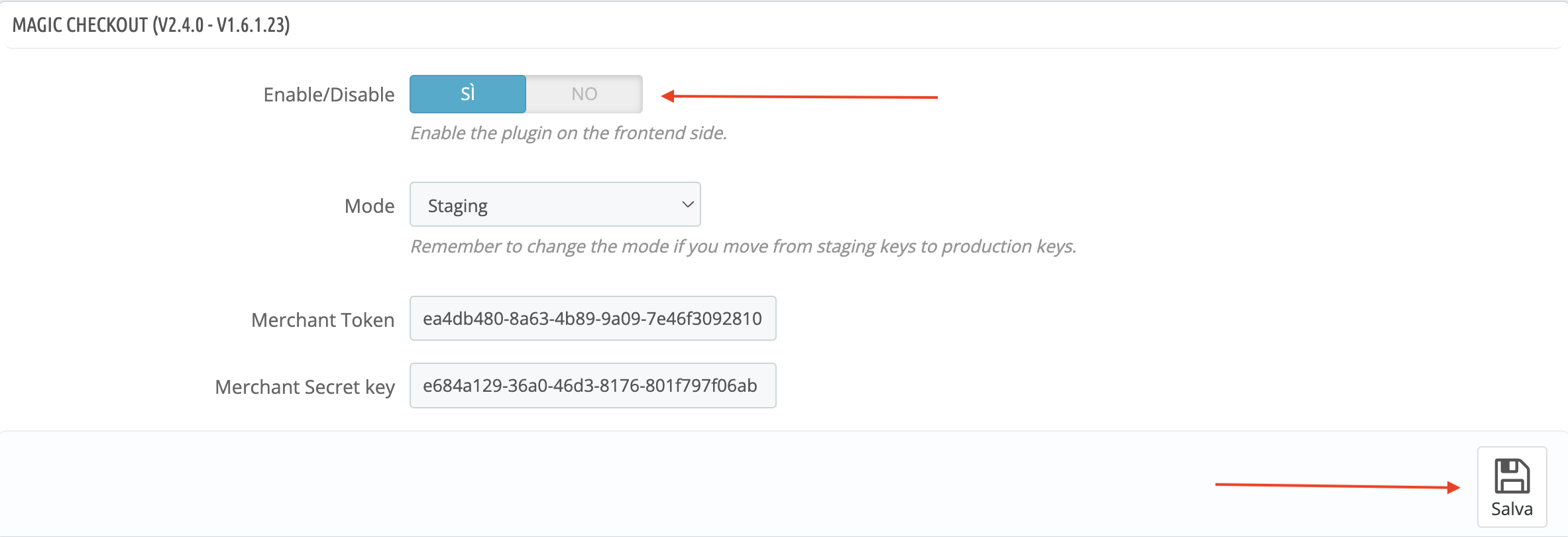
Task: Open the Mode dropdown showing Staging
Action: pos(555,204)
